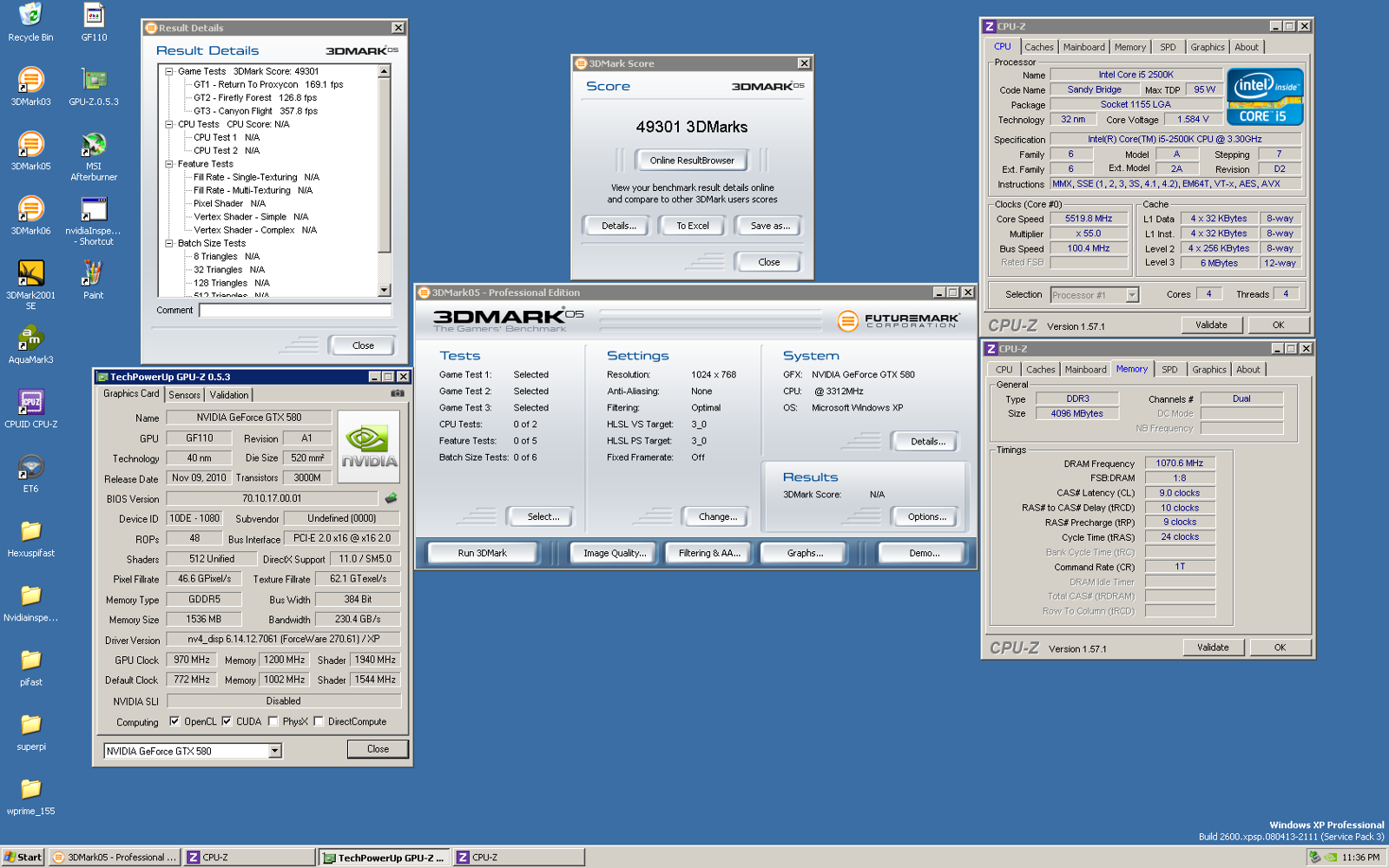Select GT1 - Return To Proxycon row
This screenshot has width=1389, height=868.
[268, 85]
